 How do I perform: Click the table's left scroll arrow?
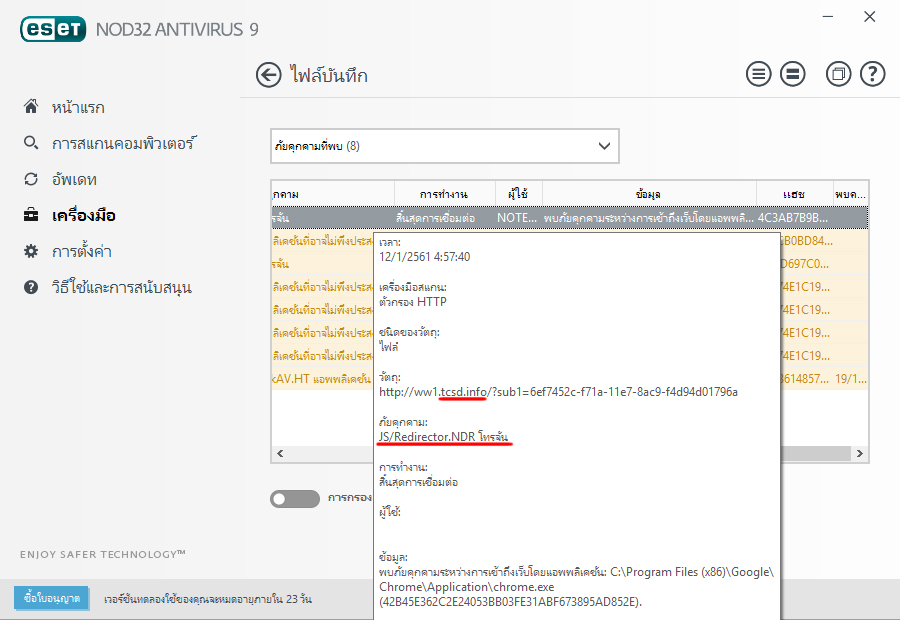coord(280,454)
